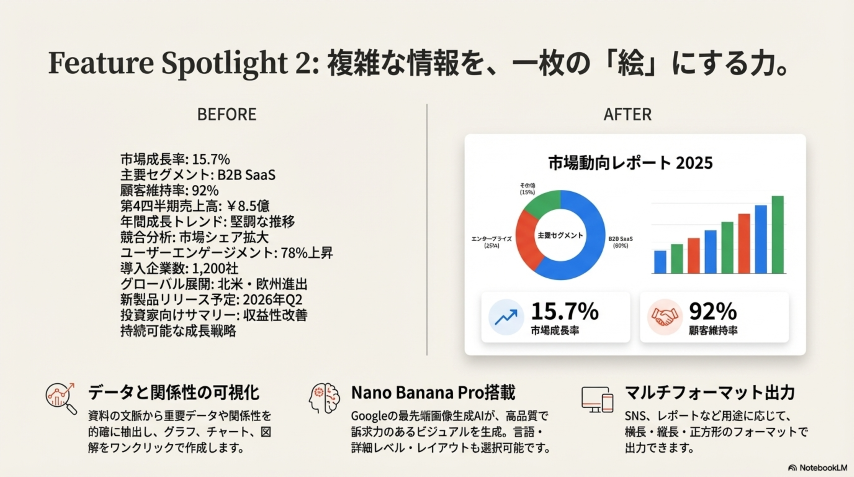Click the Nano Banana Pro brain icon
The image size is (854, 477).
click(322, 398)
